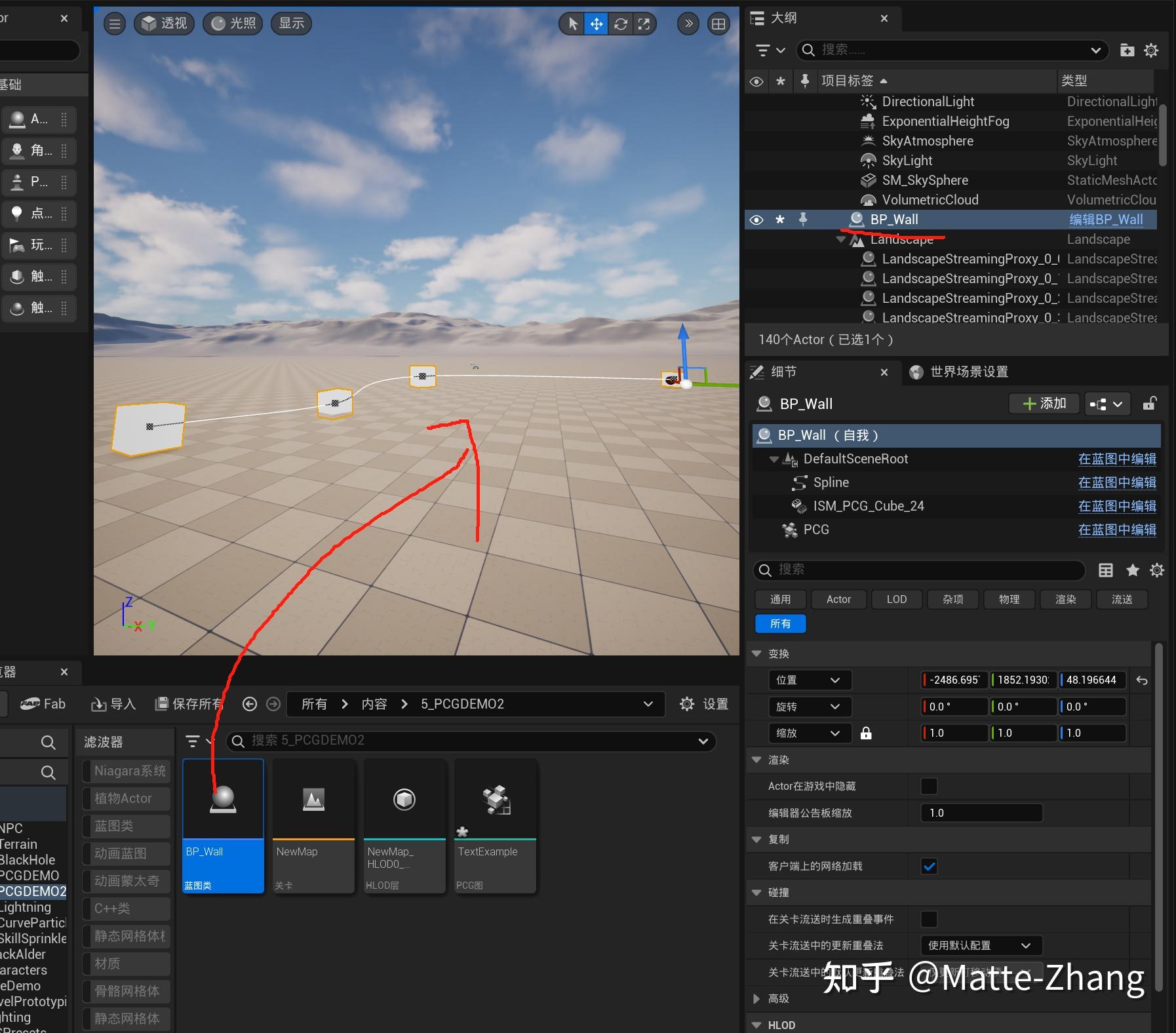Screen dimensions: 1176x1033
Task: Select the Move tool in the viewport toolbar
Action: pyautogui.click(x=595, y=24)
